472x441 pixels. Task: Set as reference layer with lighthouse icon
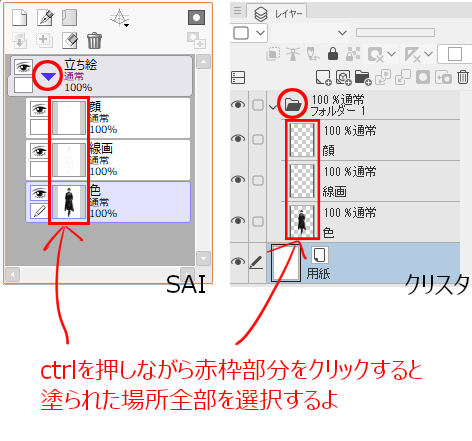(293, 54)
